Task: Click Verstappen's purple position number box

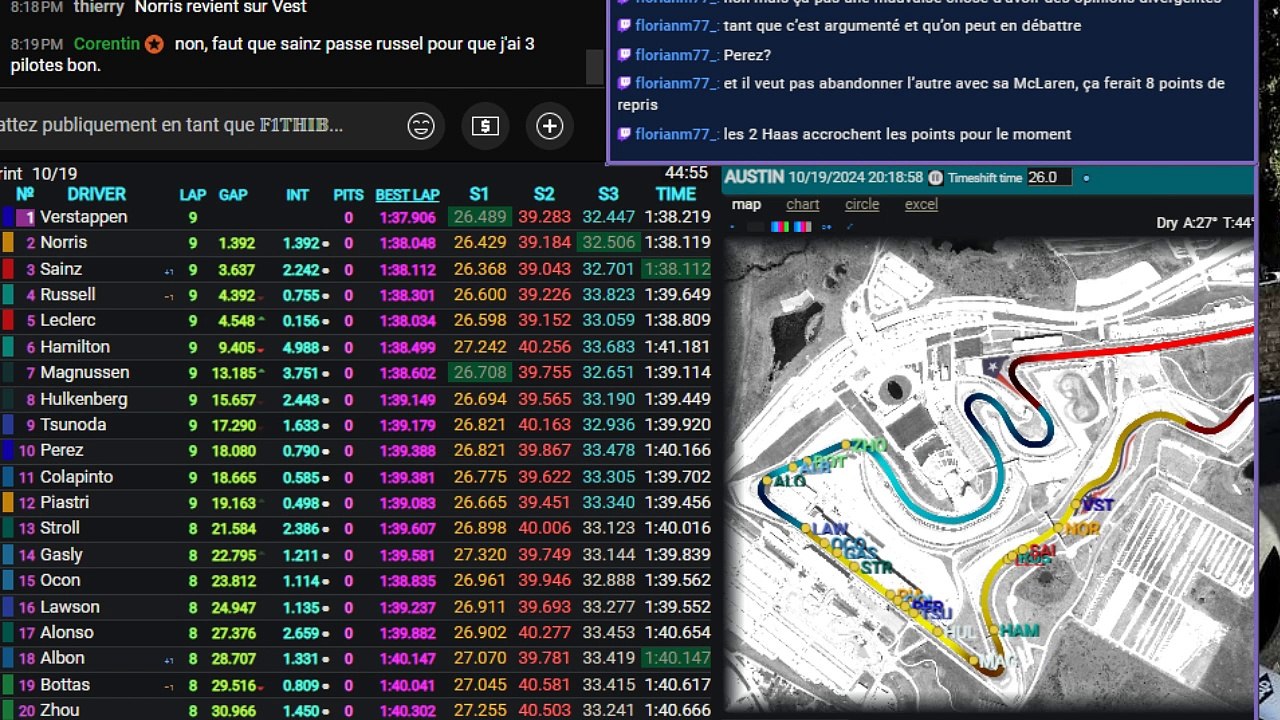Action: pyautogui.click(x=28, y=217)
